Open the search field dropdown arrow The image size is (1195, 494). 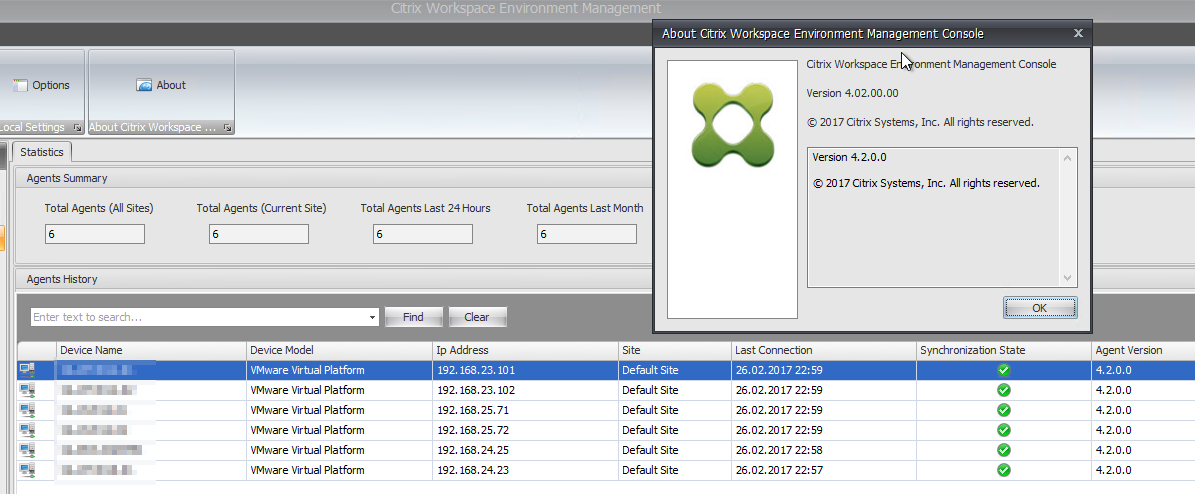tap(372, 317)
